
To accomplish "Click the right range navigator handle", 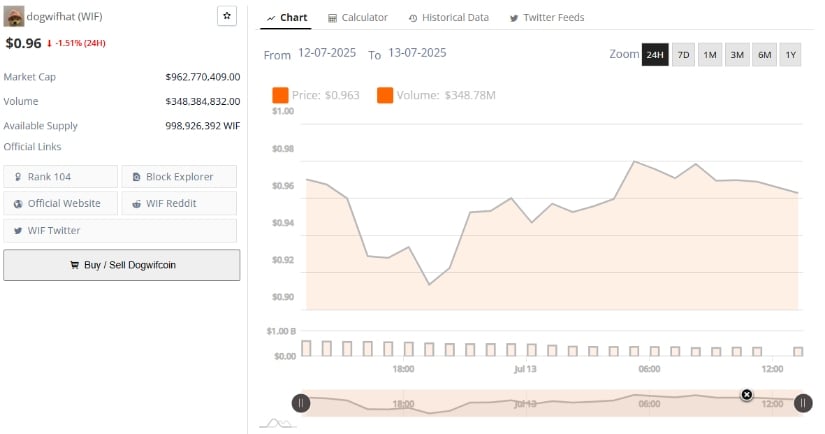I will click(x=803, y=403).
